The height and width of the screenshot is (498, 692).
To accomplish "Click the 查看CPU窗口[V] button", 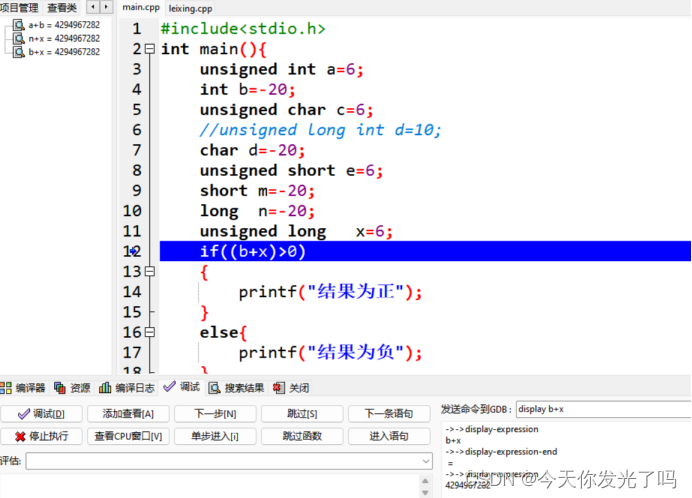I will click(128, 436).
